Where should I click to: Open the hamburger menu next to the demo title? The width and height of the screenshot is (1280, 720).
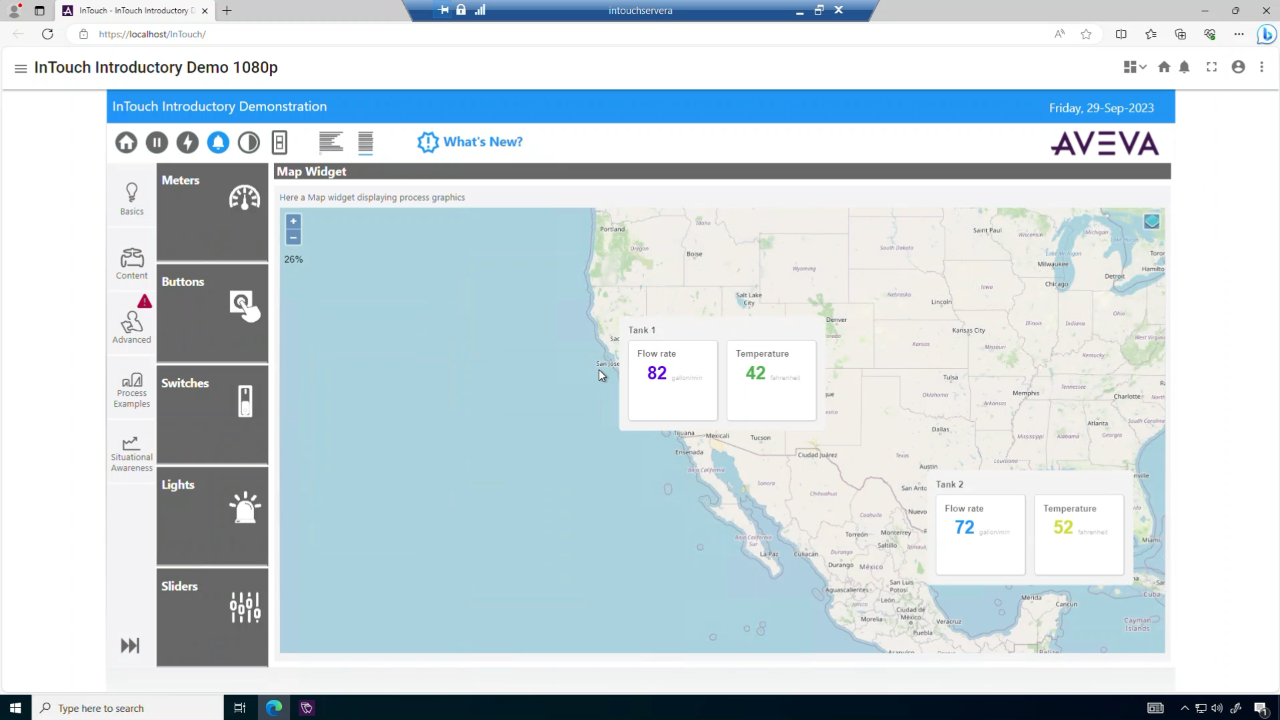[20, 67]
